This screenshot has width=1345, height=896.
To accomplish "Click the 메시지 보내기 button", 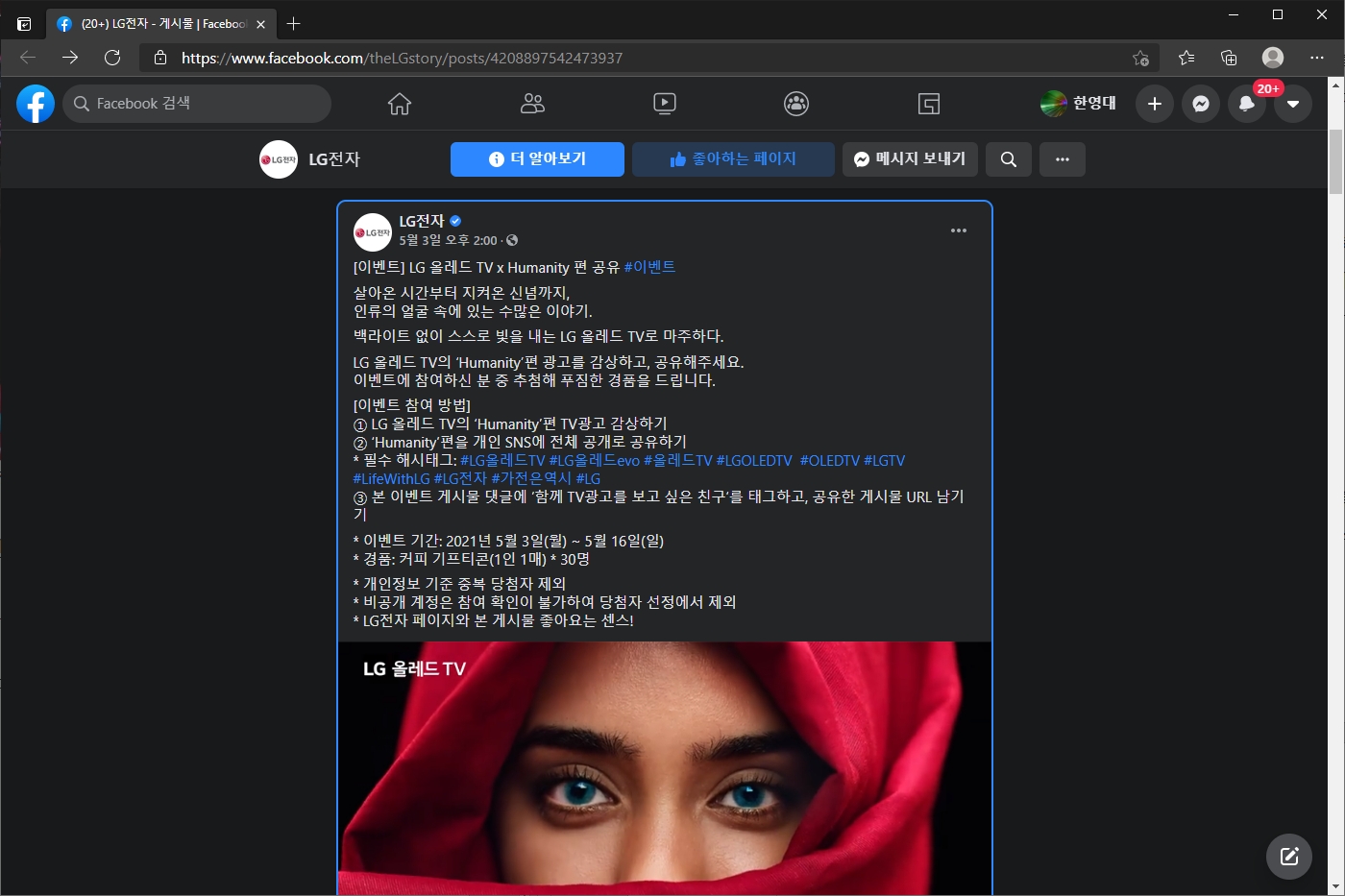I will point(910,159).
